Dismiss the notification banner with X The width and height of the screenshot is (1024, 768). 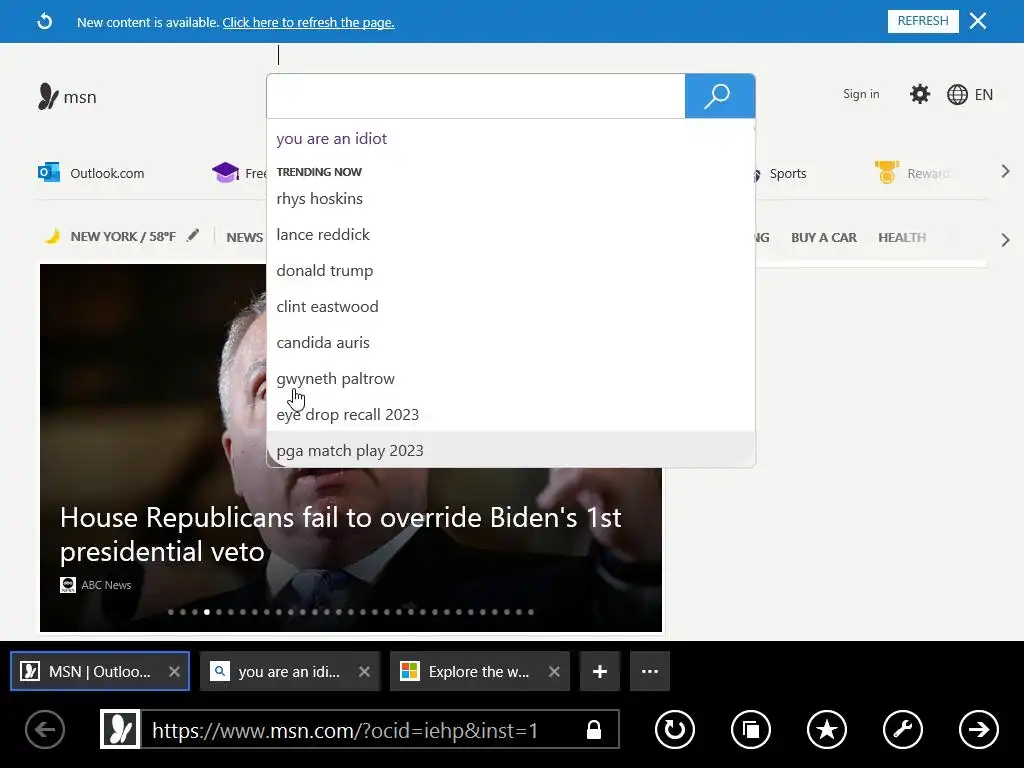click(978, 21)
